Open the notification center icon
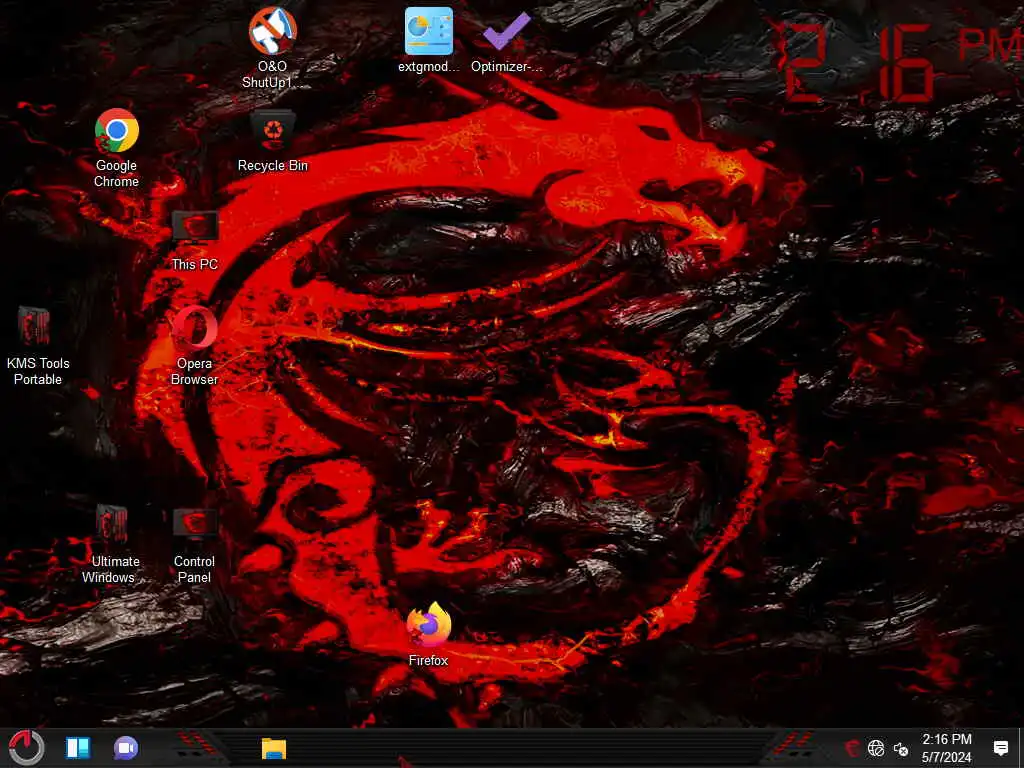 [x=1000, y=748]
